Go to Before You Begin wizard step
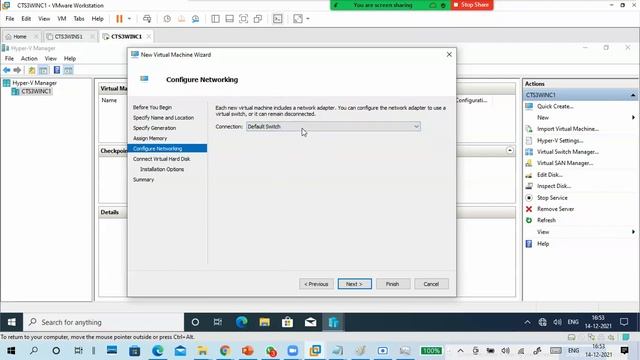Screen dimensions: 640x360 point(152,107)
